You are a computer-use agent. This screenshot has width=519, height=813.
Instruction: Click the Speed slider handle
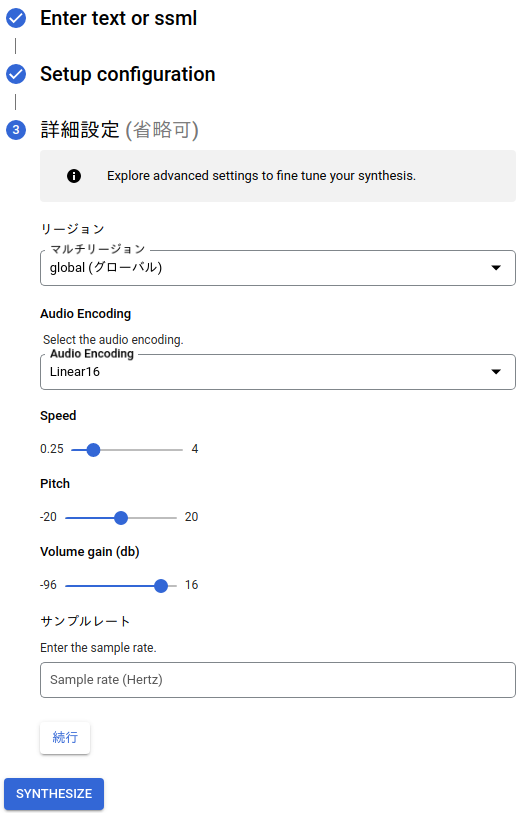coord(93,450)
